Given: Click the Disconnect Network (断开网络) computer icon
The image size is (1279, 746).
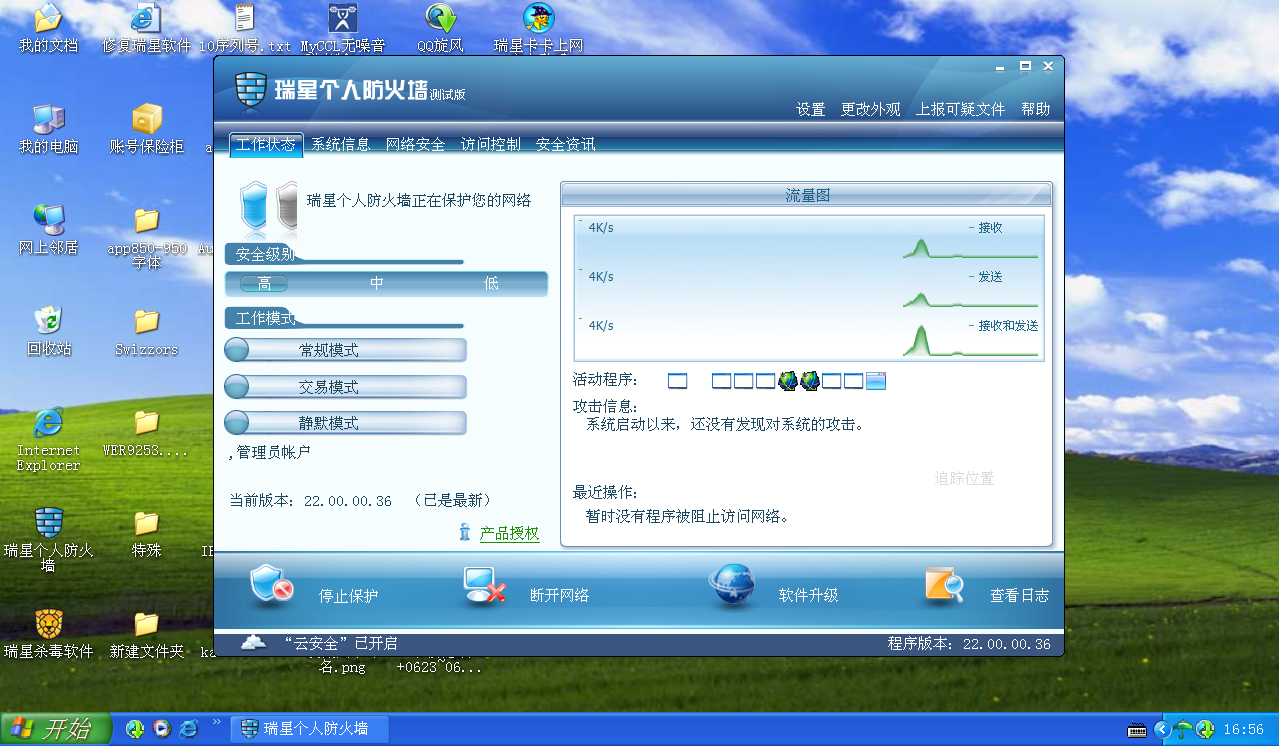Looking at the screenshot, I should point(484,586).
